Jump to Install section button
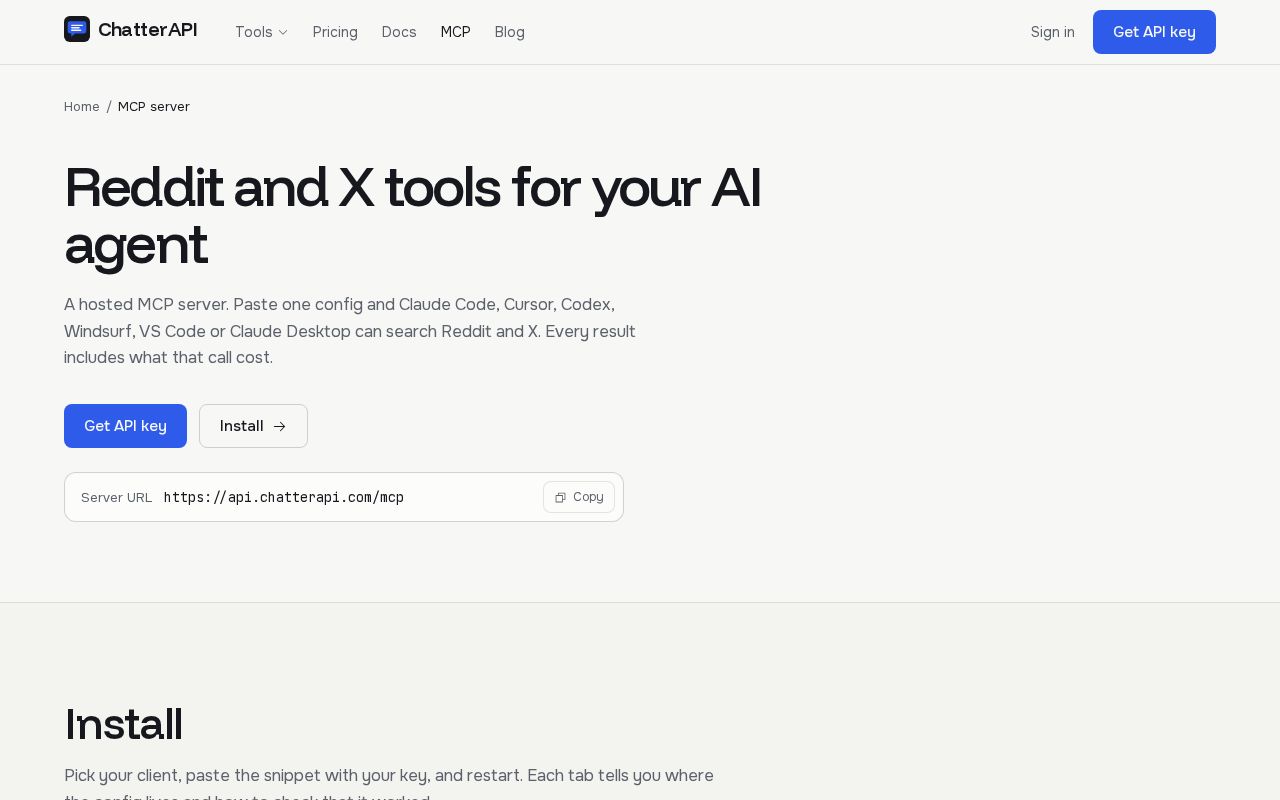The width and height of the screenshot is (1280, 800). point(253,426)
